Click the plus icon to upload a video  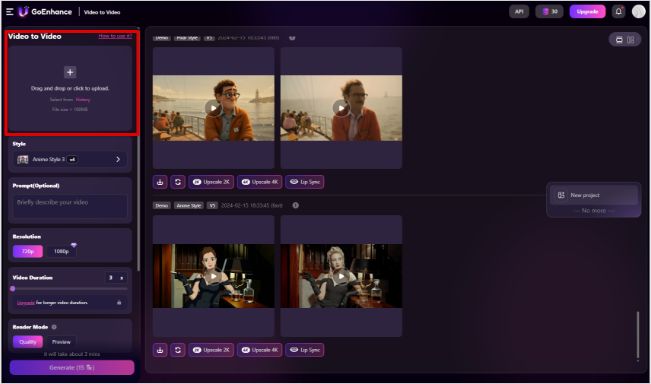pos(70,72)
